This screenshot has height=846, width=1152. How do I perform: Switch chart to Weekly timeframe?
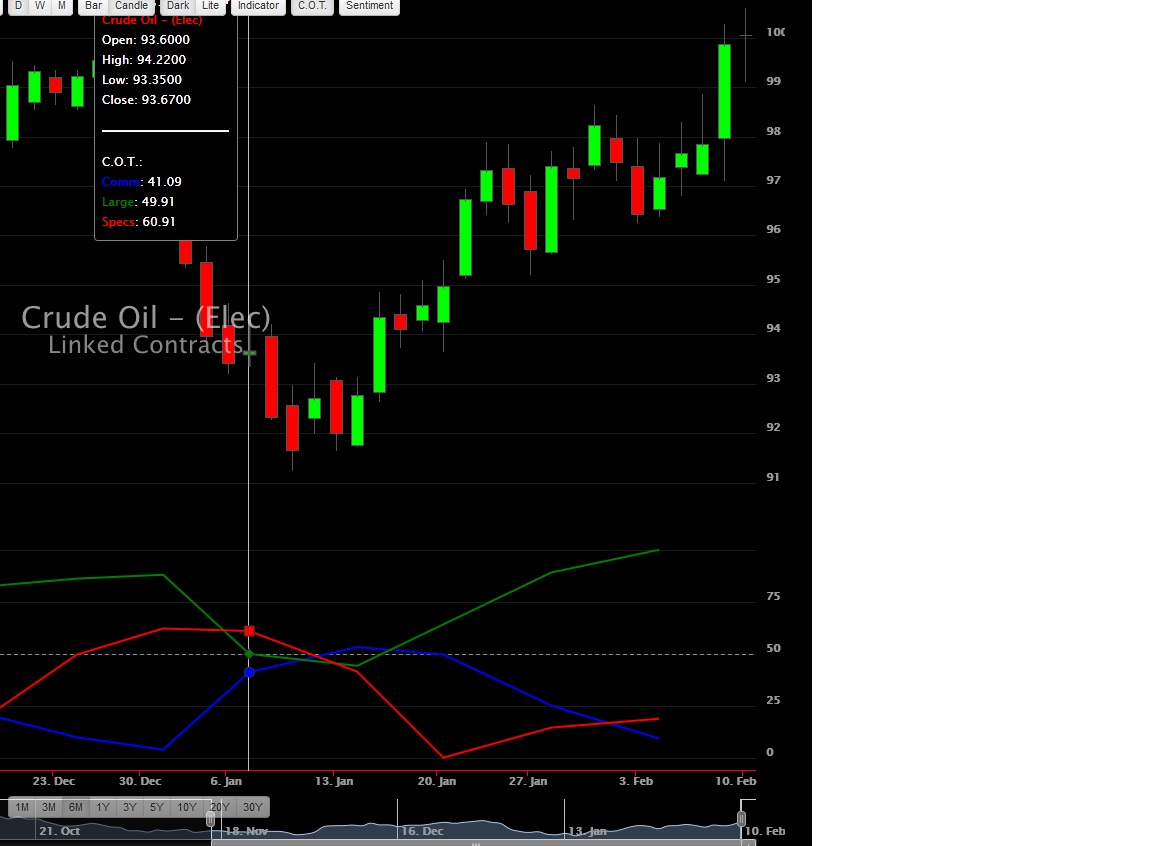[x=39, y=6]
